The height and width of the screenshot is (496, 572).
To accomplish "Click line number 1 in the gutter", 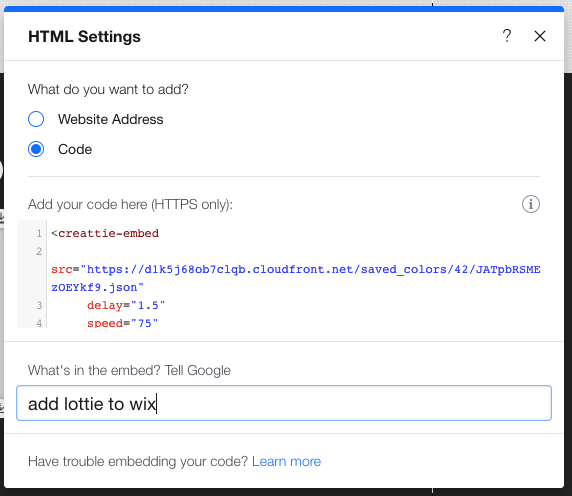I will 39,233.
